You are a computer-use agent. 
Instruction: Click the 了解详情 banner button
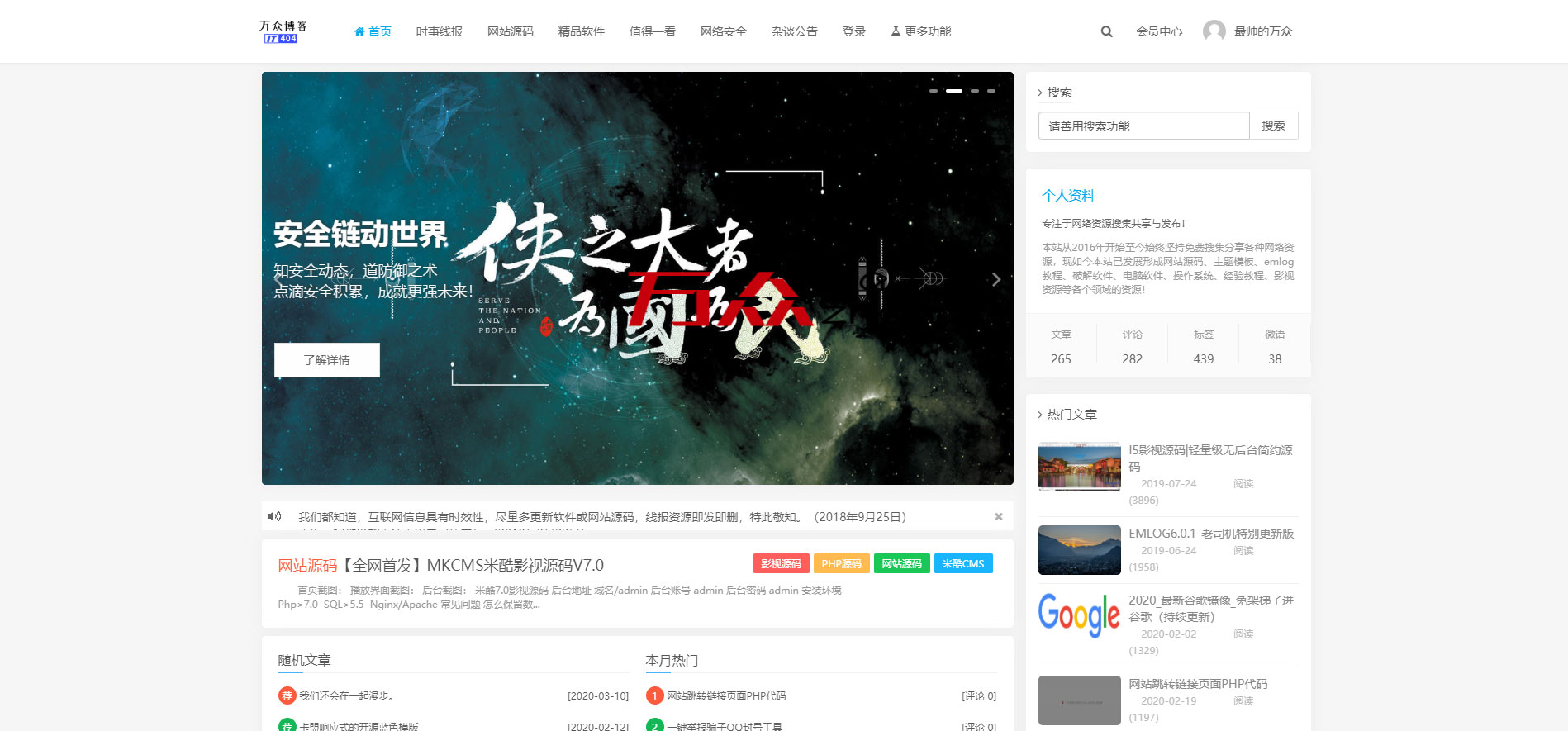coord(326,360)
